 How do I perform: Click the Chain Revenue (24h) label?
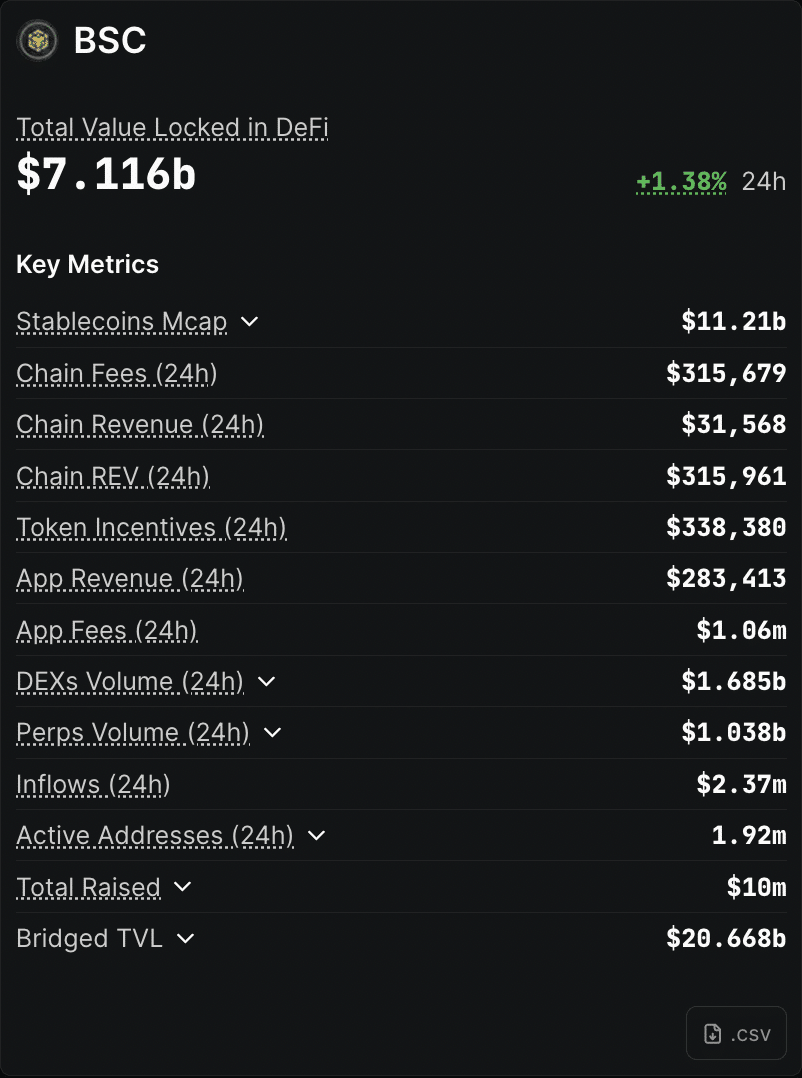tap(140, 425)
